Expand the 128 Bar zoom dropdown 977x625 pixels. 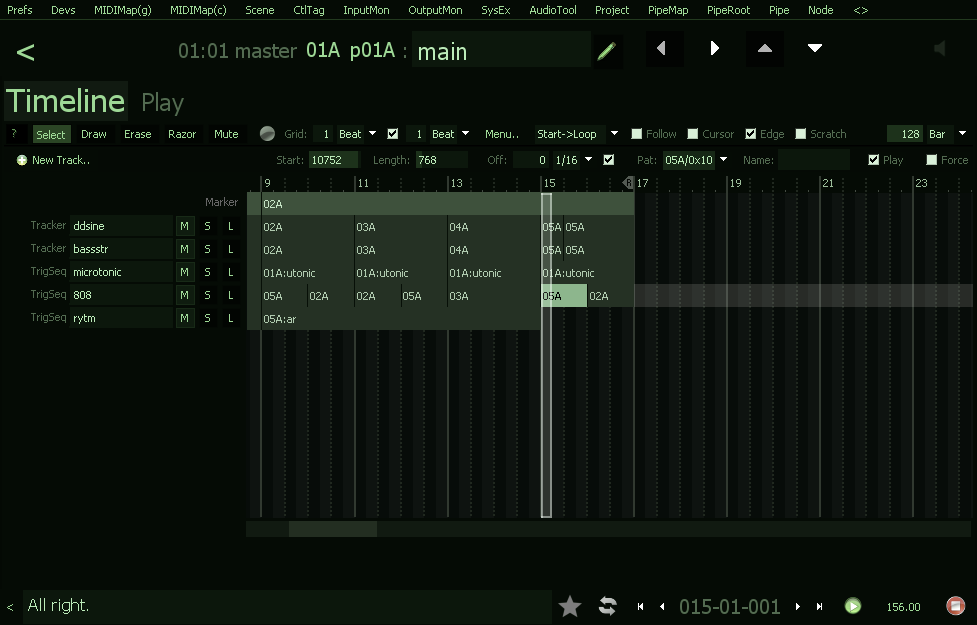click(962, 134)
